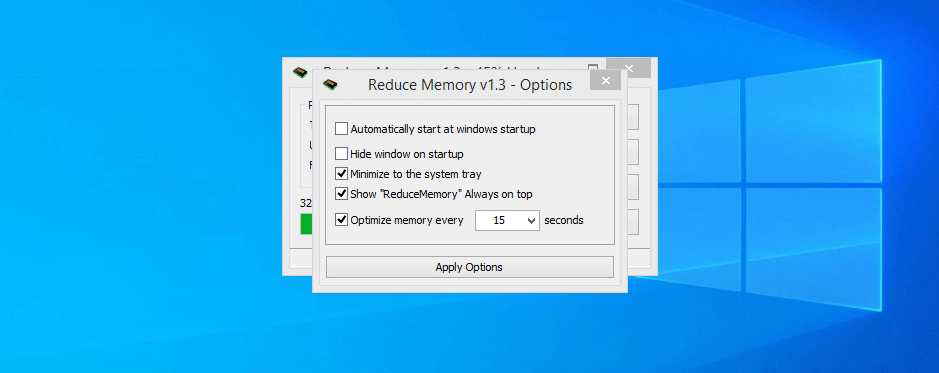
Task: Close the main Reduce Memory window behind
Action: point(628,68)
